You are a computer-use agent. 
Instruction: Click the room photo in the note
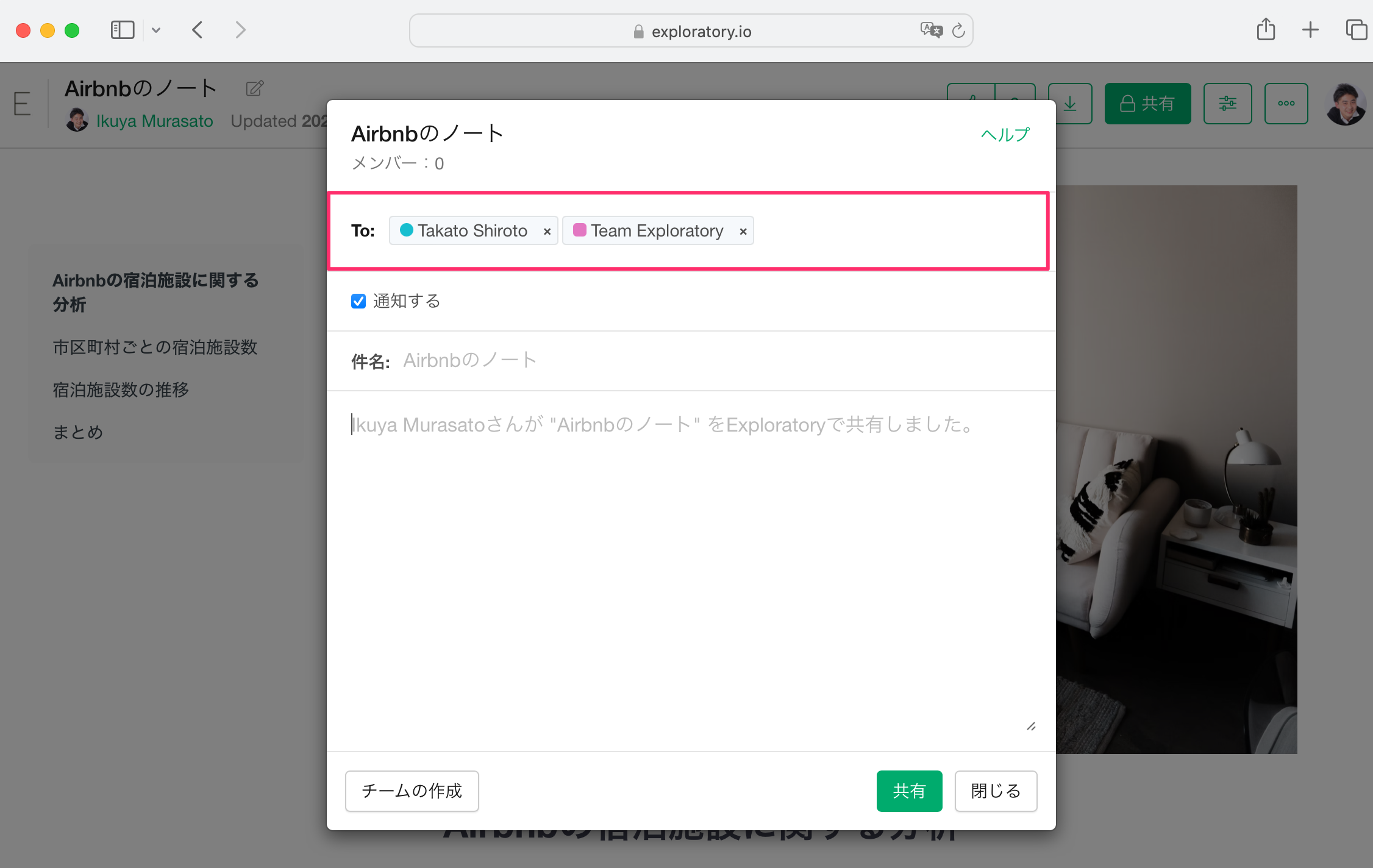(1177, 469)
